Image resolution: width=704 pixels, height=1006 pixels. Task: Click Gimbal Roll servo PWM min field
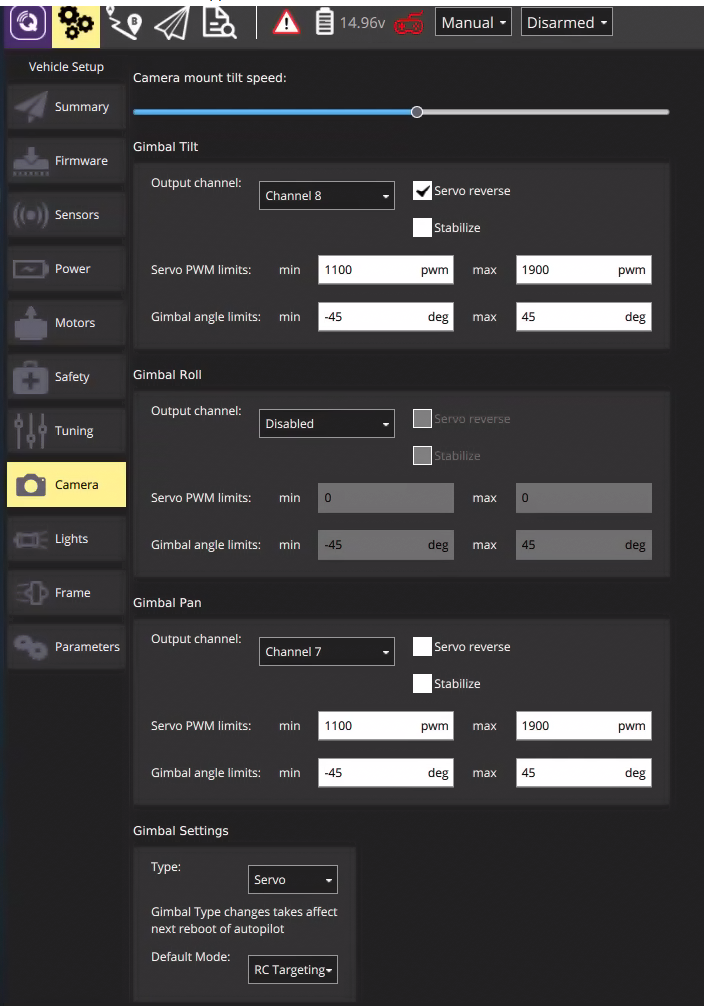386,498
